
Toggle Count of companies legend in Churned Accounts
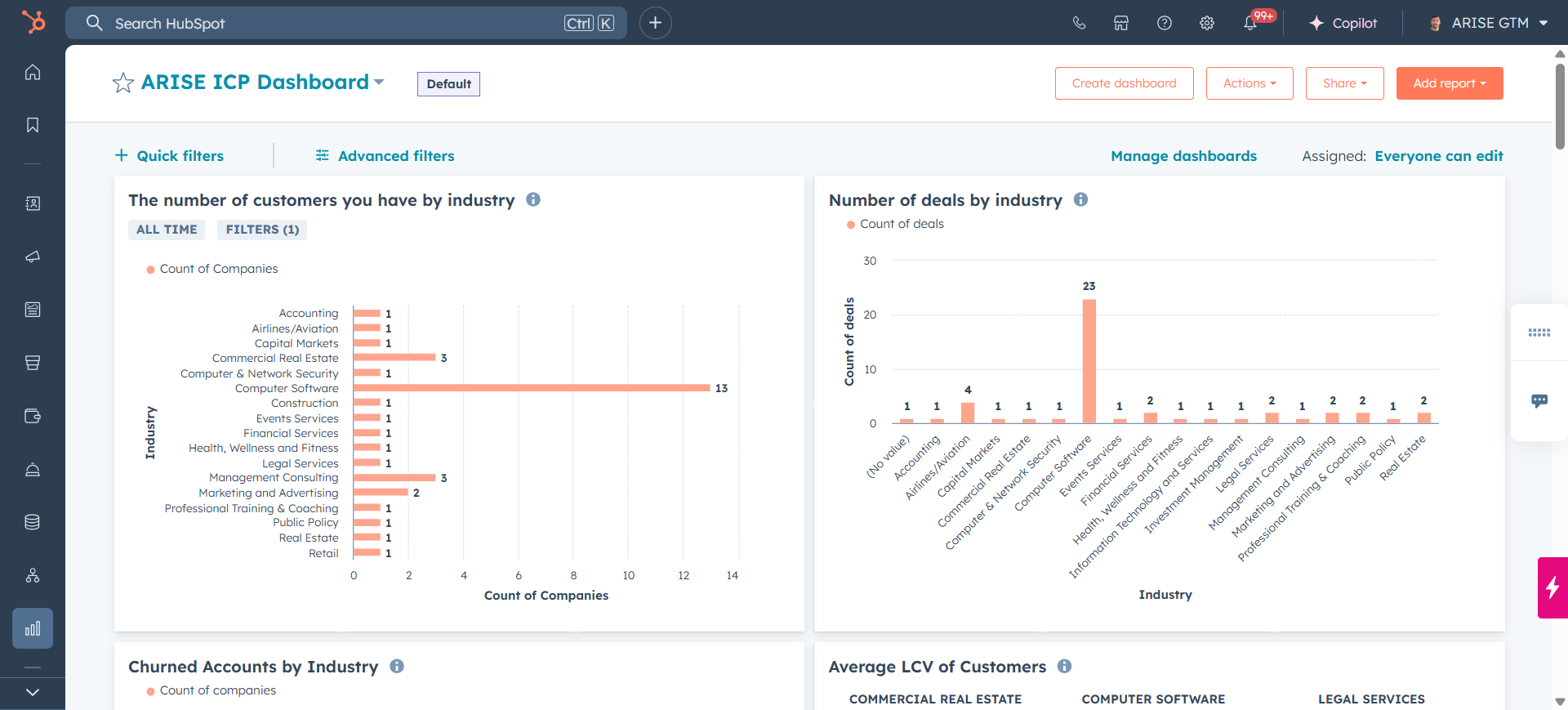coord(212,690)
